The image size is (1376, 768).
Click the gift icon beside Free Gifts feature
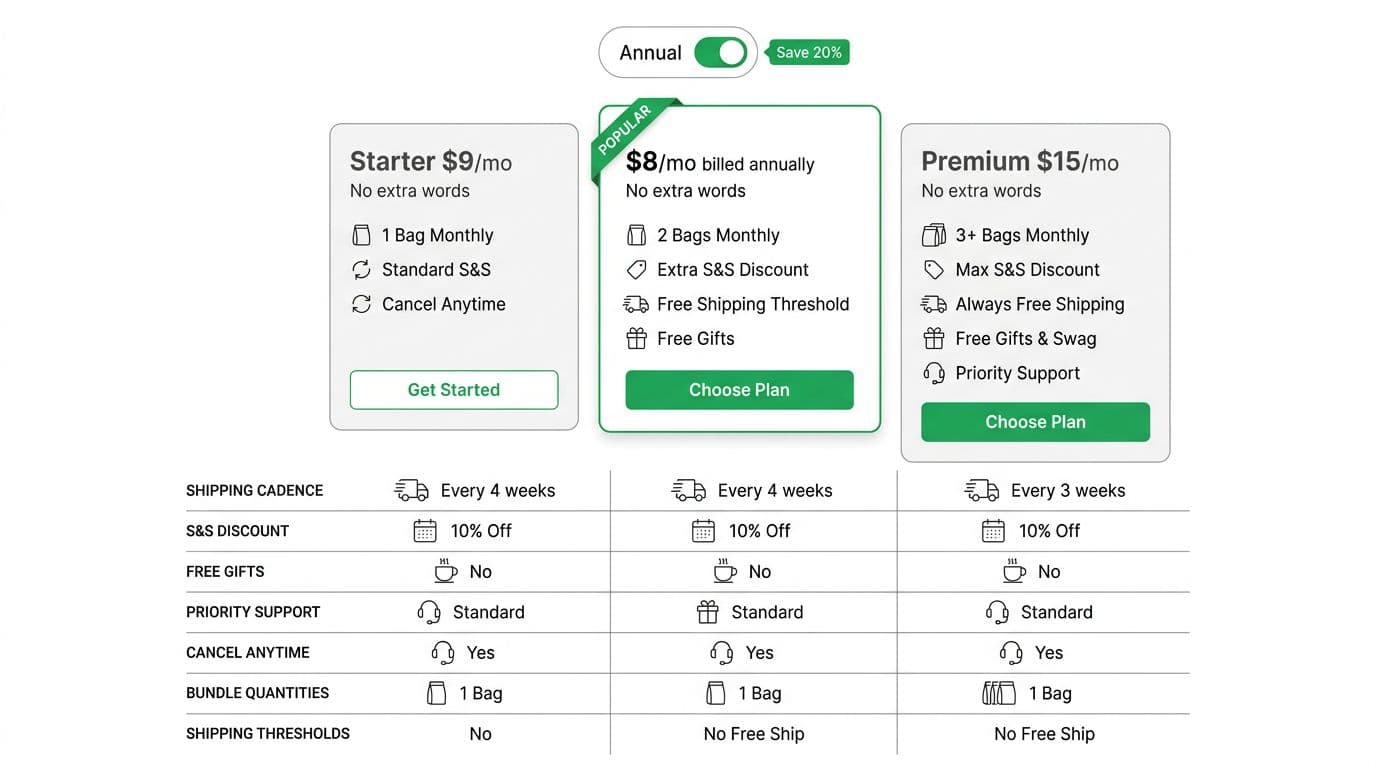pos(636,338)
